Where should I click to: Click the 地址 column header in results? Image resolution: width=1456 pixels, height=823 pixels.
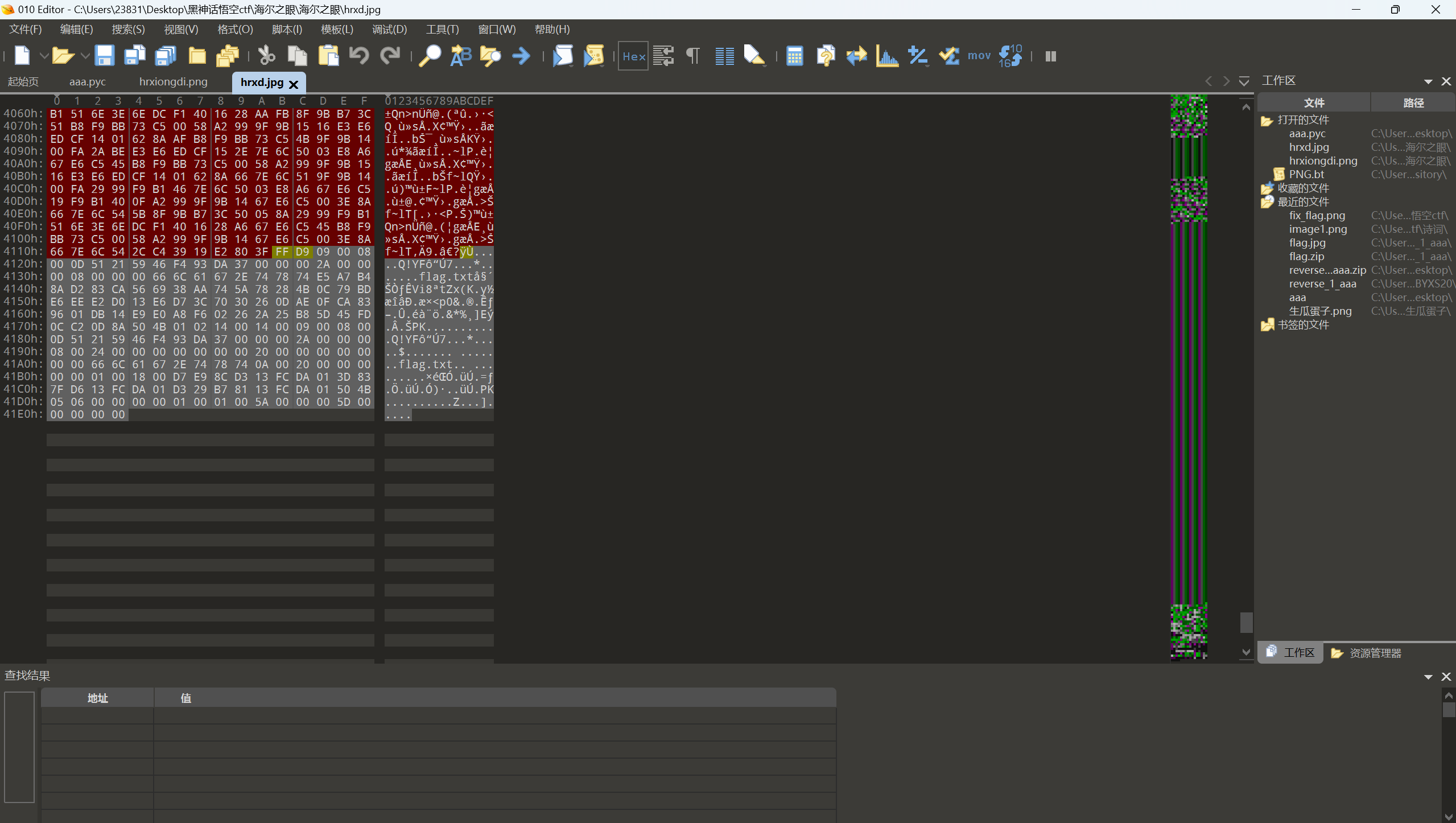pos(97,698)
